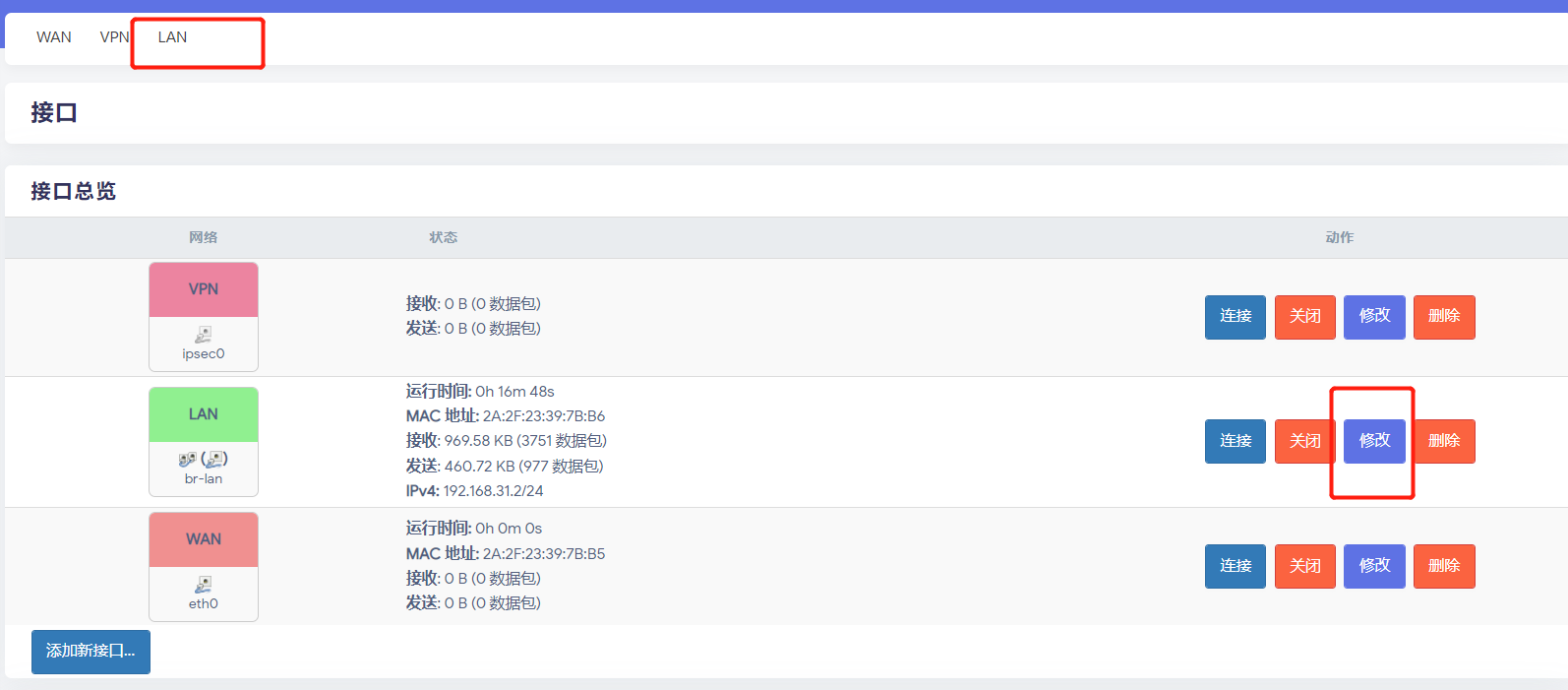Click the 状态 column header
This screenshot has height=690, width=1568.
pyautogui.click(x=444, y=237)
